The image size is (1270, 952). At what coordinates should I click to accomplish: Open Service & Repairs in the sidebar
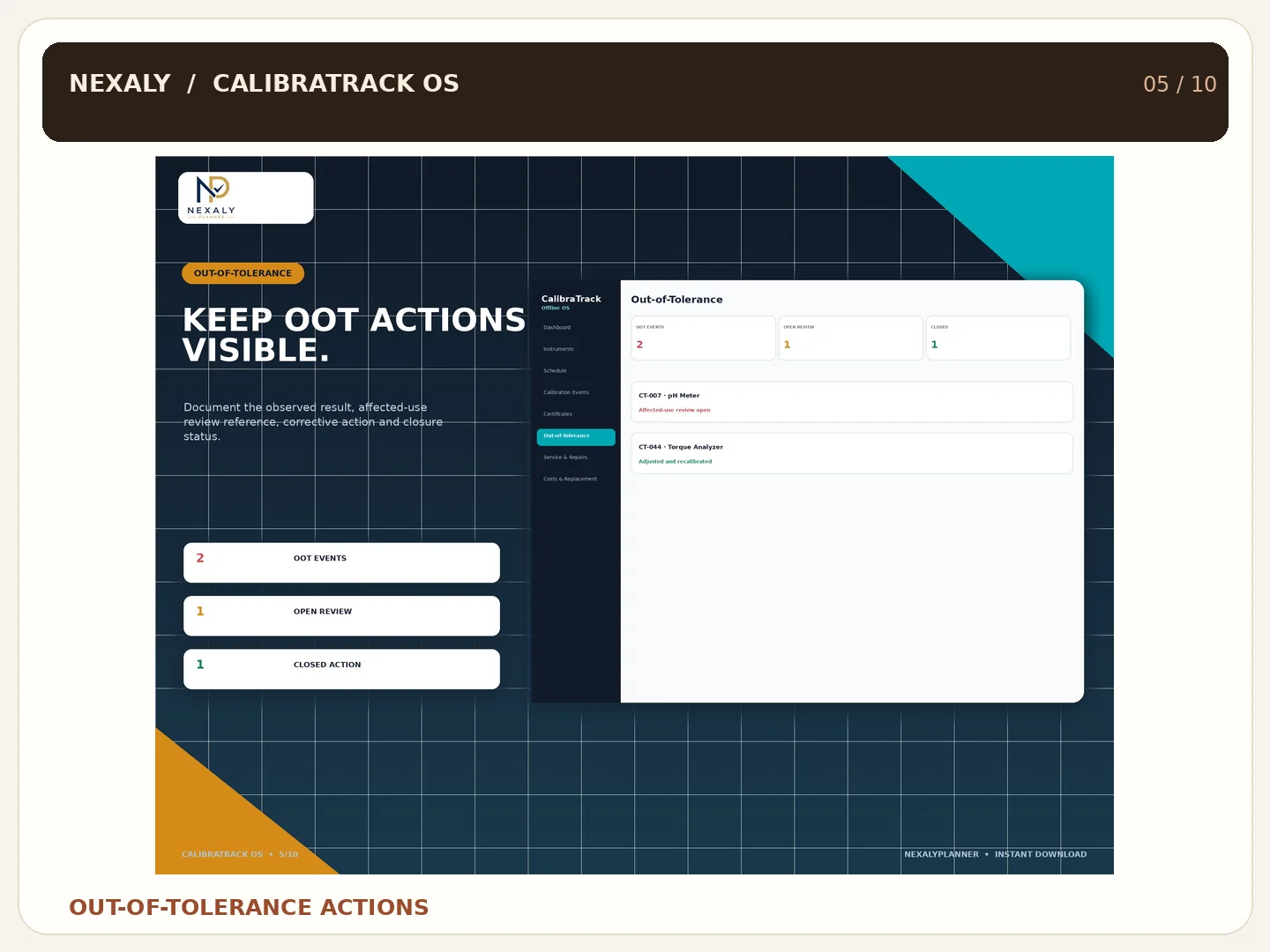tap(565, 457)
